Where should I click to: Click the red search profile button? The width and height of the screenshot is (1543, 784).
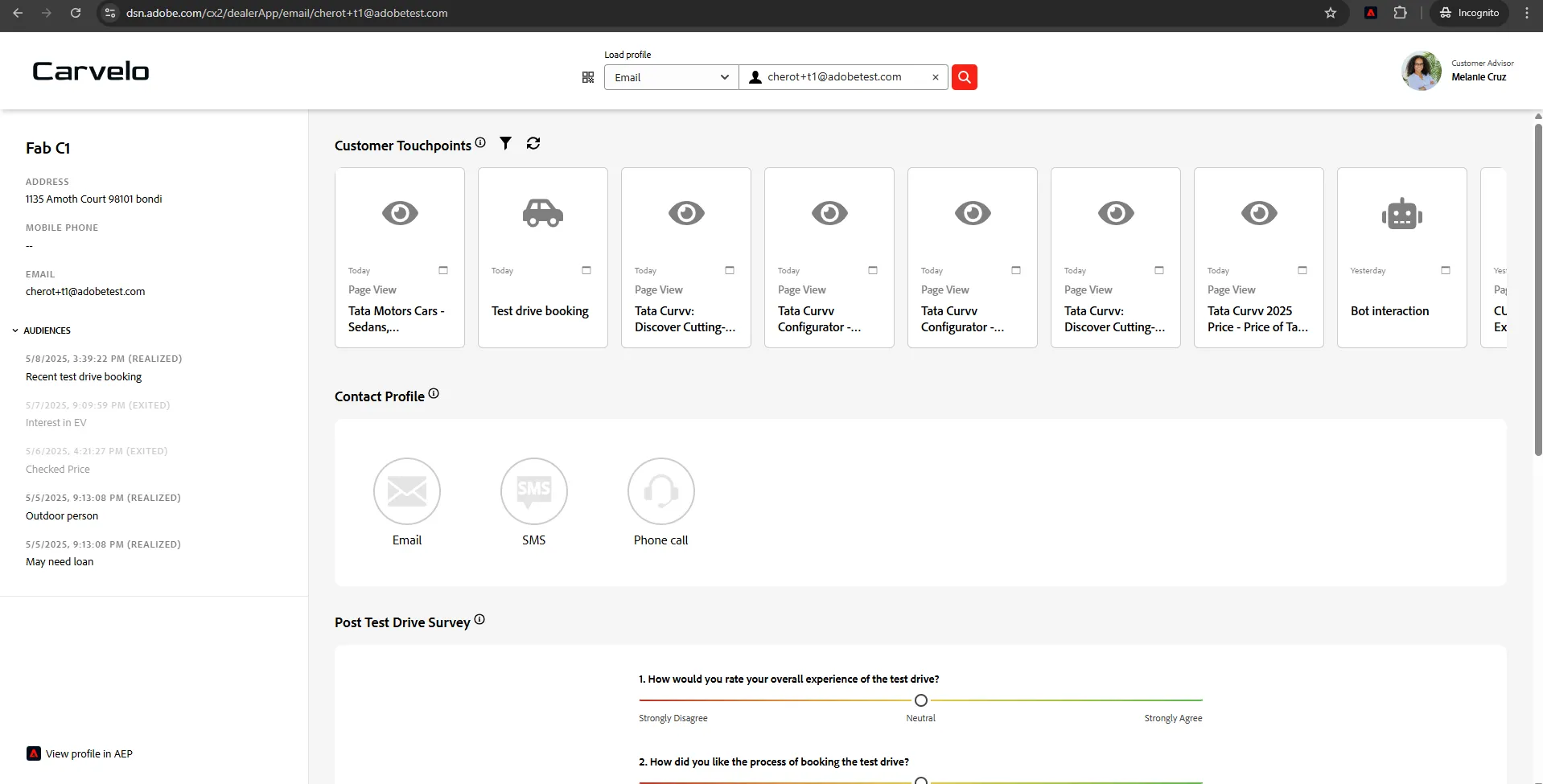965,77
